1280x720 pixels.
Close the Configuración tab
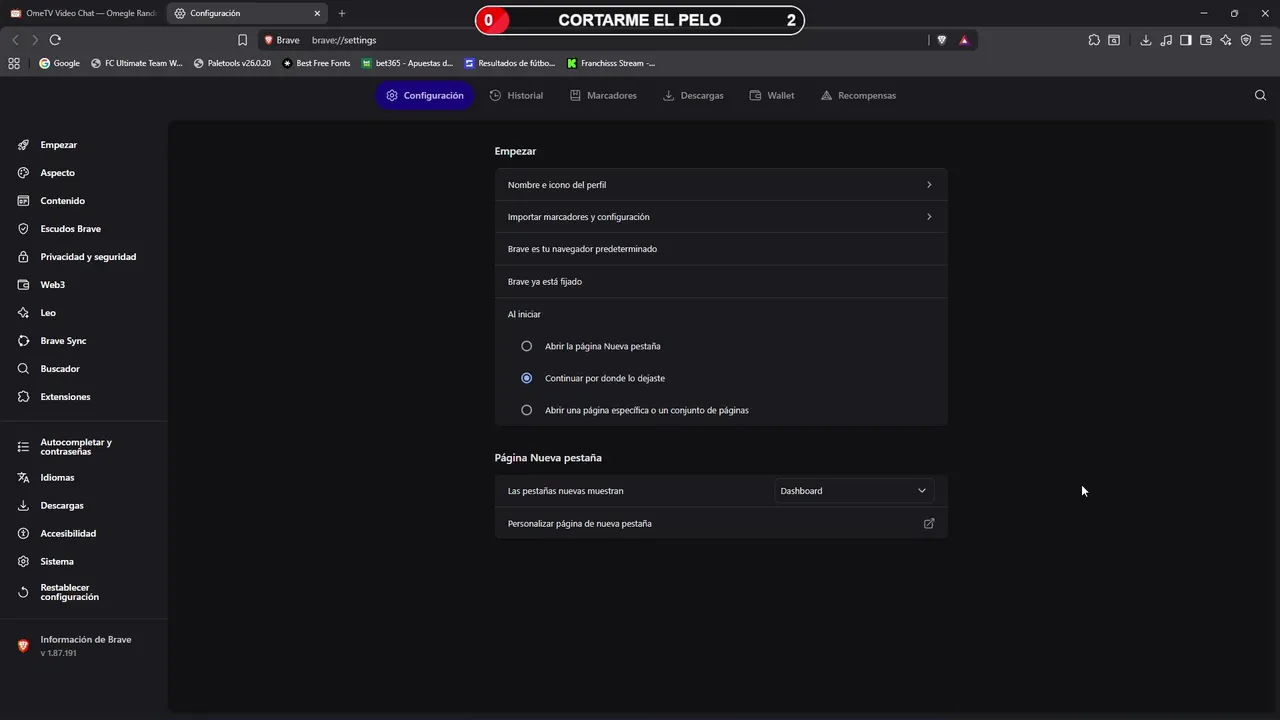tap(318, 13)
